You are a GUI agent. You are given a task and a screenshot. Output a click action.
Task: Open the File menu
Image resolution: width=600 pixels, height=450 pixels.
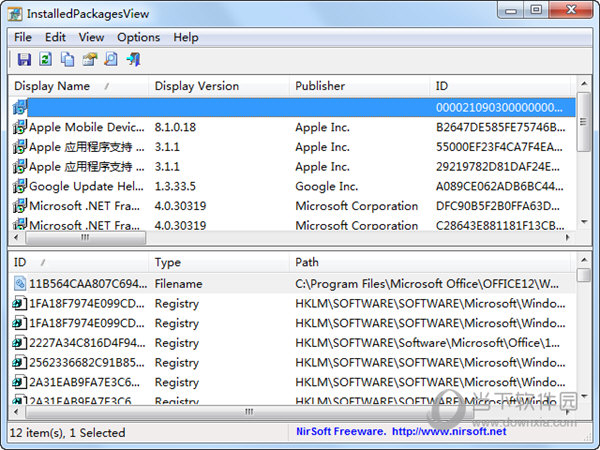click(x=23, y=38)
